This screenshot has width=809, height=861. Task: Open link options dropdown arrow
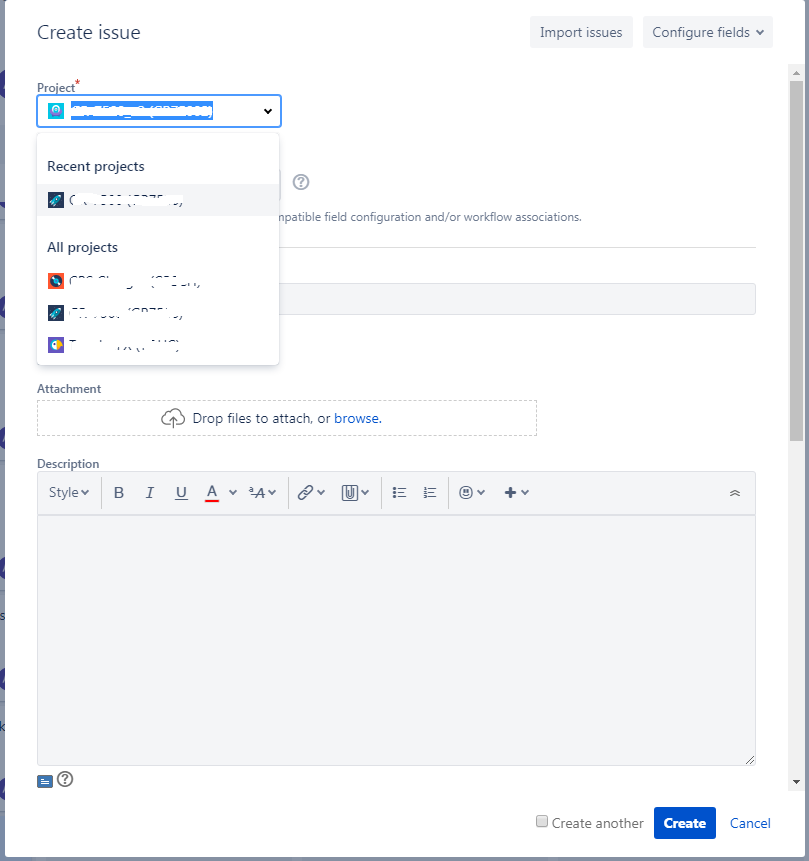pos(321,493)
